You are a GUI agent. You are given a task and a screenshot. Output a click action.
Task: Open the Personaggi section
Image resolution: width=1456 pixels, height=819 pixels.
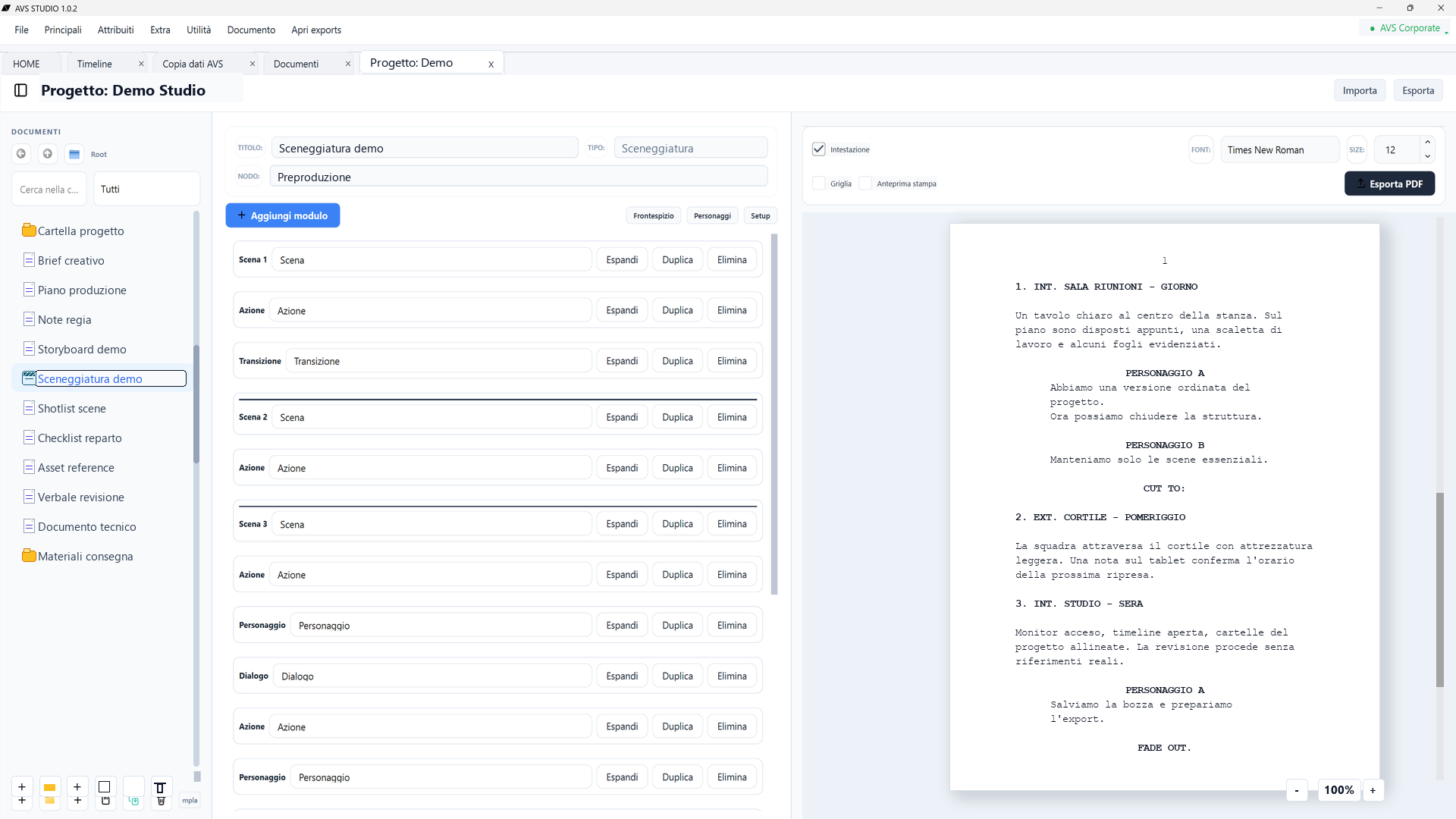[x=712, y=215]
